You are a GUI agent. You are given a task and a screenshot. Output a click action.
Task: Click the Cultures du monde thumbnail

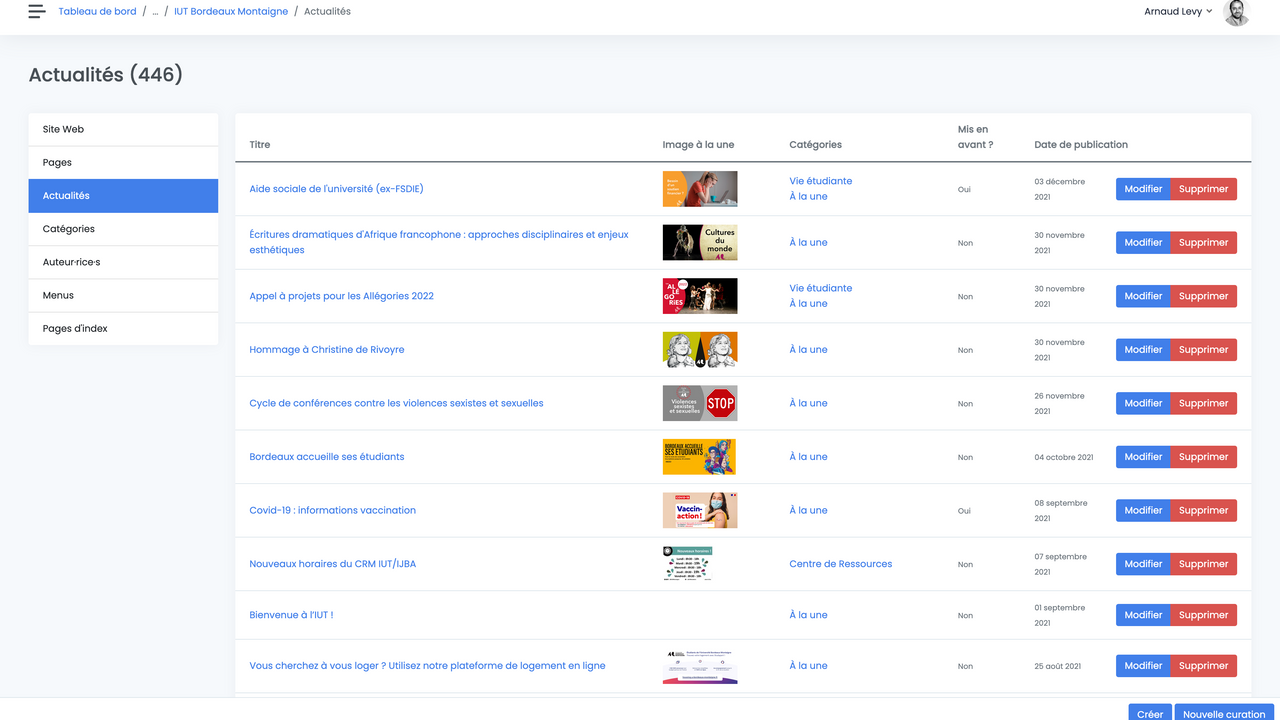tap(699, 242)
